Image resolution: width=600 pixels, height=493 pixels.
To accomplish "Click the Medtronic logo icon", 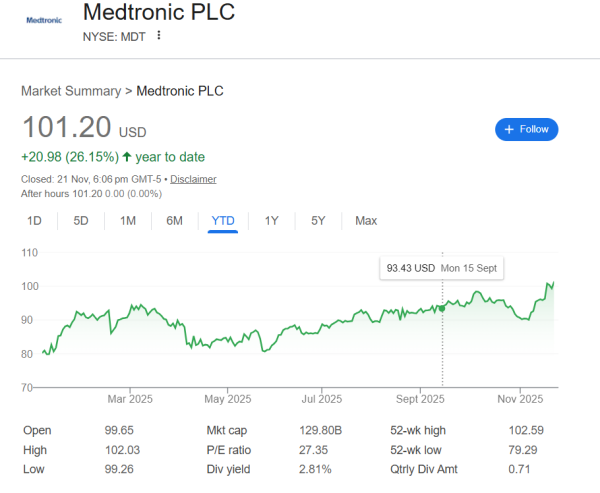I will (43, 21).
